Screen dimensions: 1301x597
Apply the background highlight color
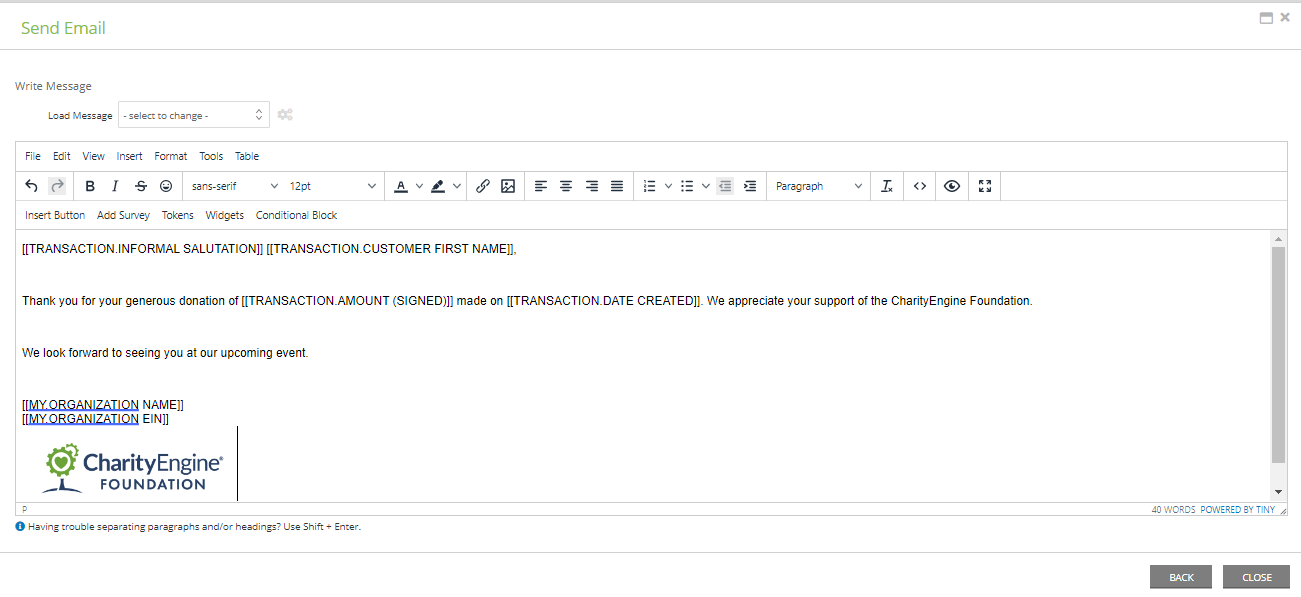pyautogui.click(x=438, y=186)
